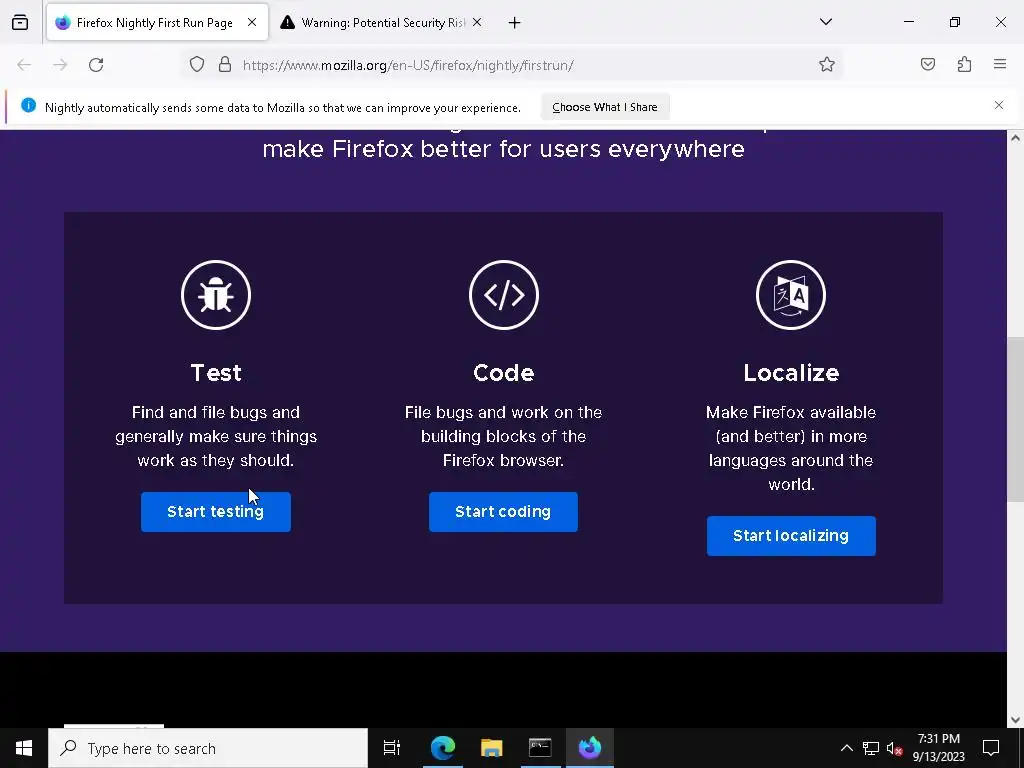Screen dimensions: 1024x768
Task: Click the Code heading text
Action: pyautogui.click(x=504, y=373)
